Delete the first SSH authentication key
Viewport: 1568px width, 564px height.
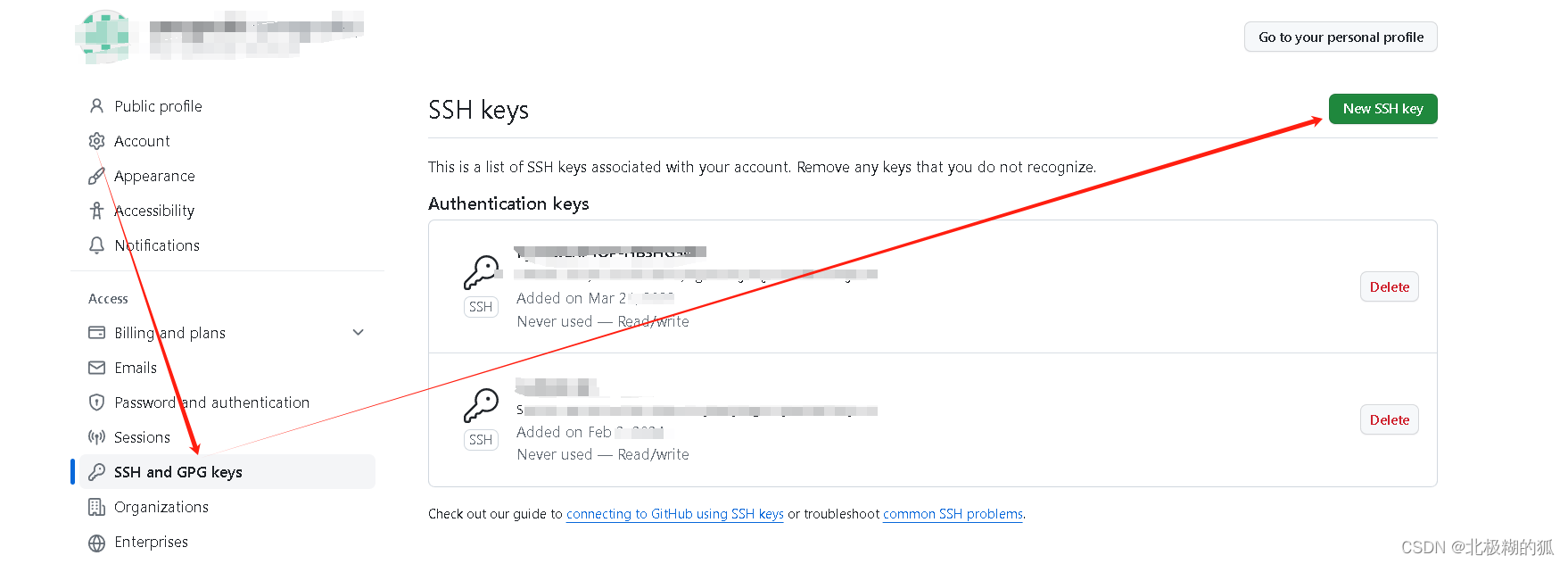(1388, 286)
